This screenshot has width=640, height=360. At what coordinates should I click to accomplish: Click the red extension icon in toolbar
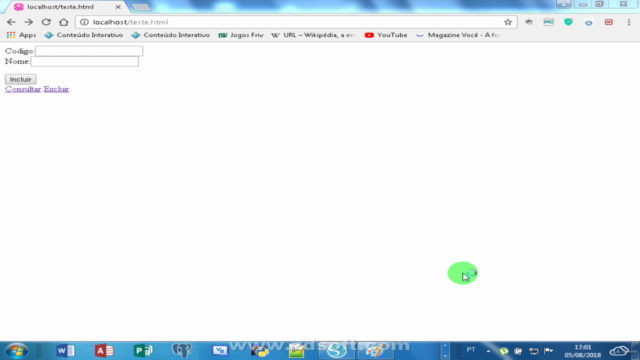point(609,22)
